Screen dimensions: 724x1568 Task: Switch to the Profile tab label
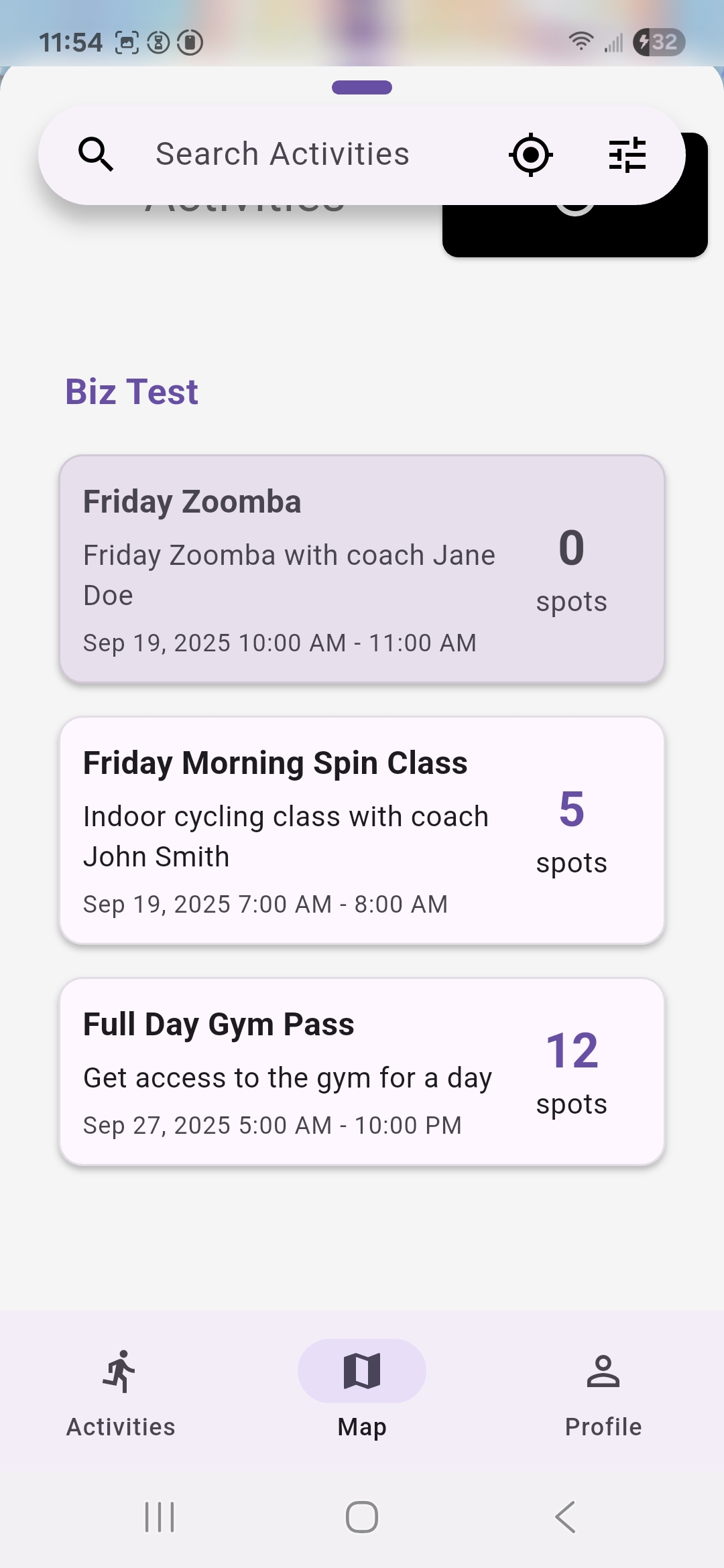[603, 1427]
